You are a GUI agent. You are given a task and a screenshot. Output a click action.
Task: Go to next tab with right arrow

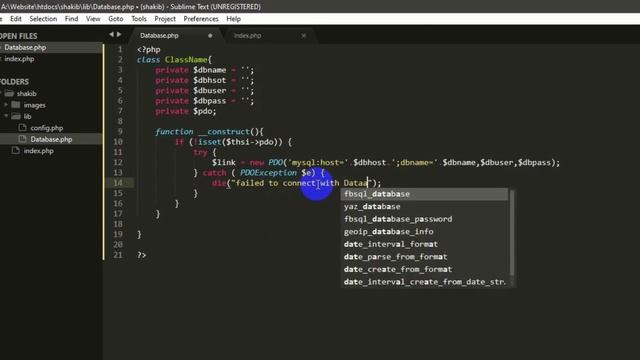coord(119,35)
